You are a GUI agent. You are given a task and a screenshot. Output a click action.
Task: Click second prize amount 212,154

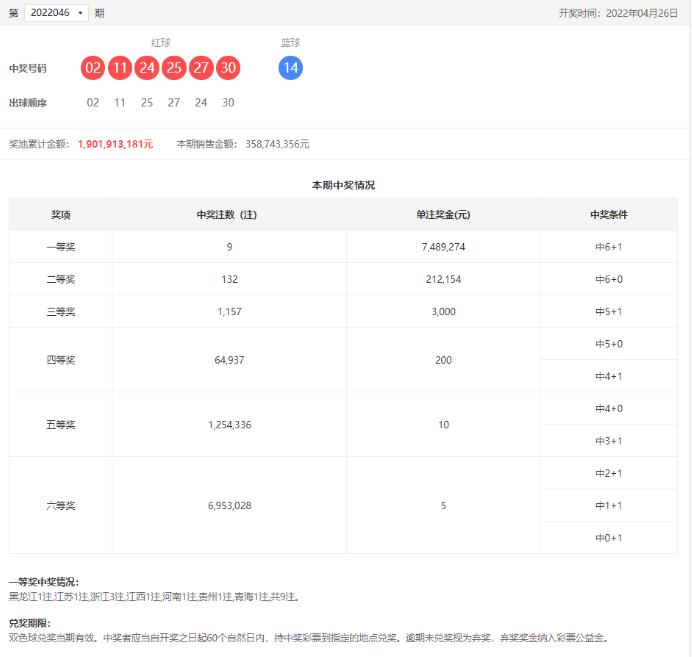click(444, 279)
